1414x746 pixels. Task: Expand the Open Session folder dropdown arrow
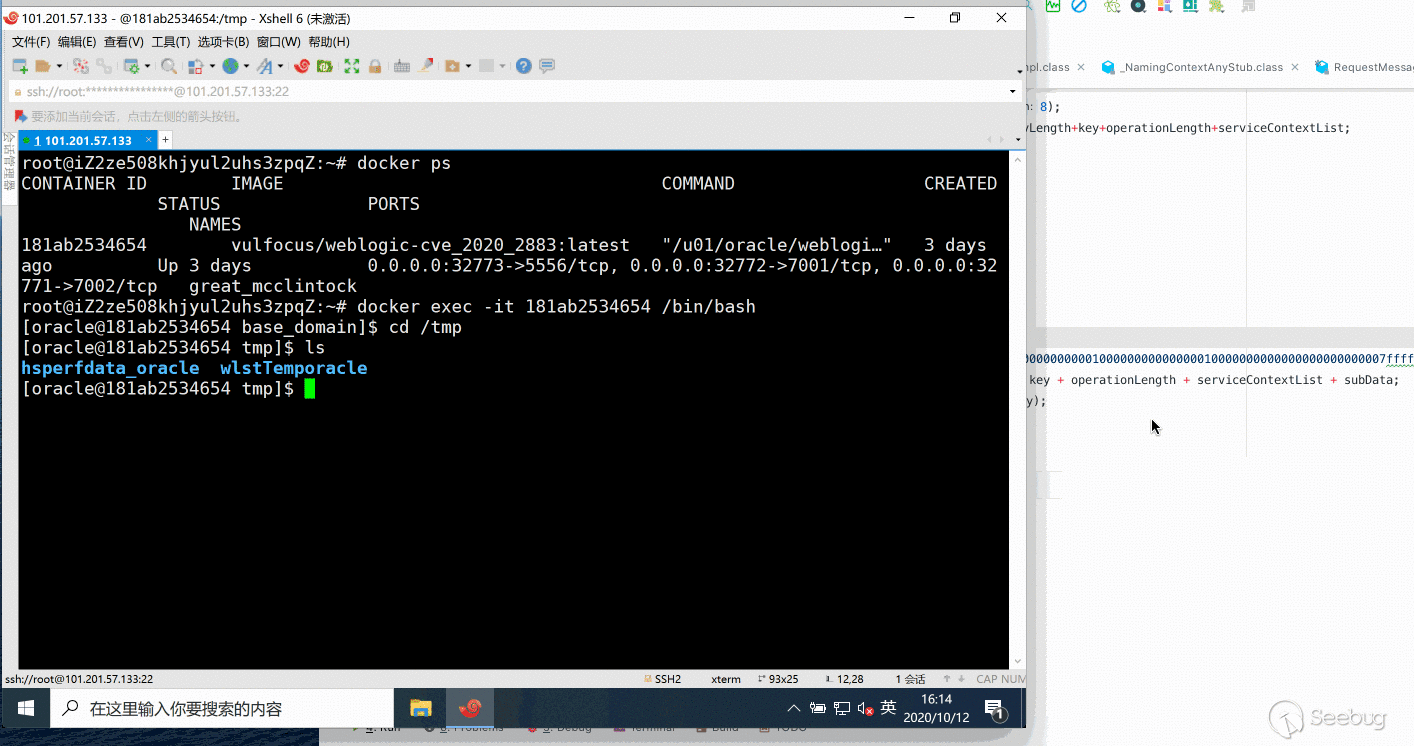click(x=59, y=66)
